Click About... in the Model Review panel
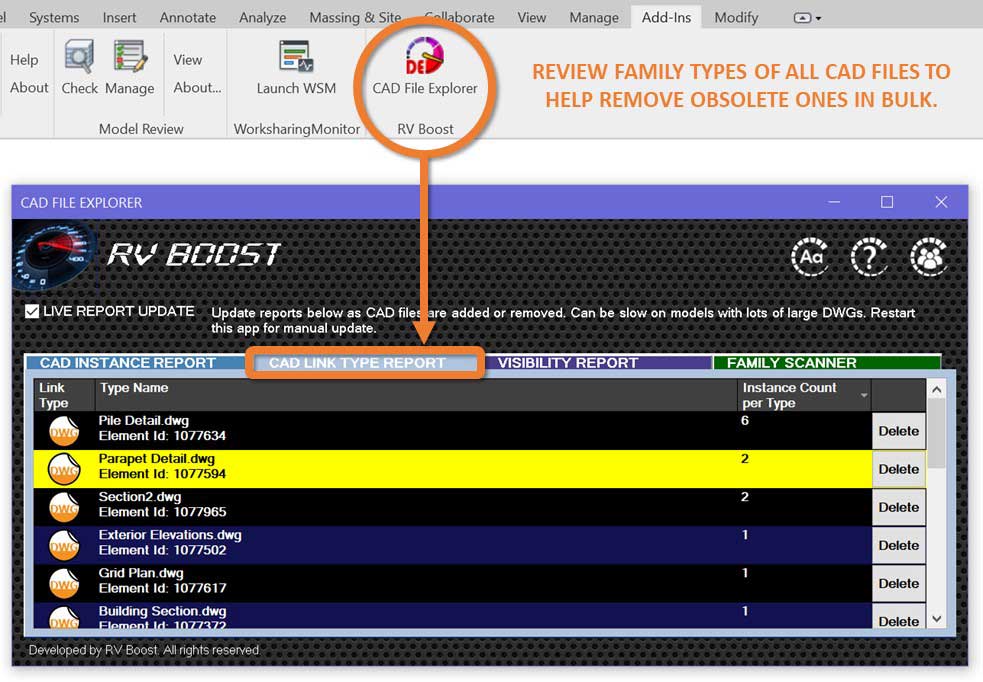The width and height of the screenshot is (983, 682). (x=197, y=88)
